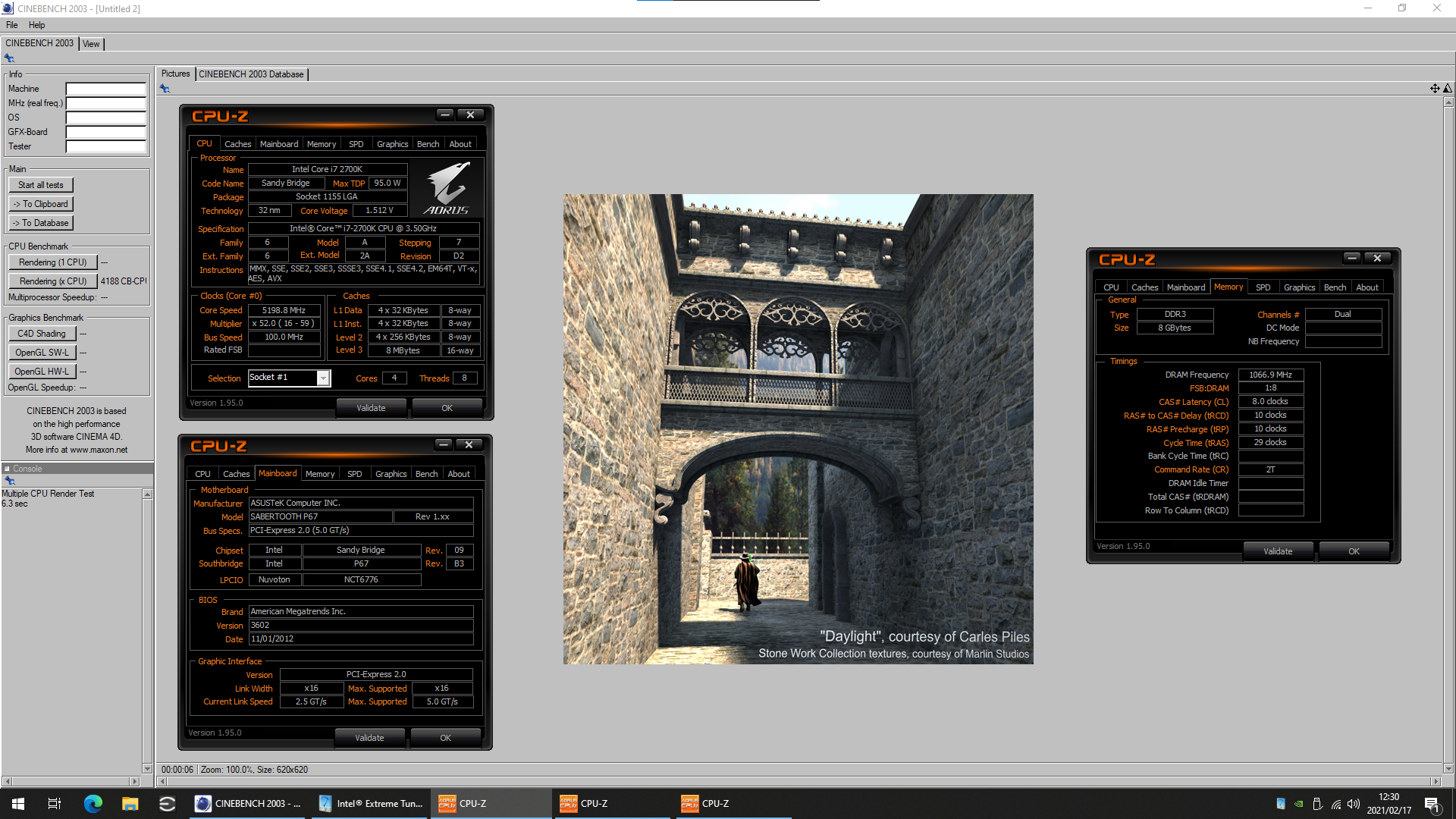Open Windows Start menu

pyautogui.click(x=18, y=804)
